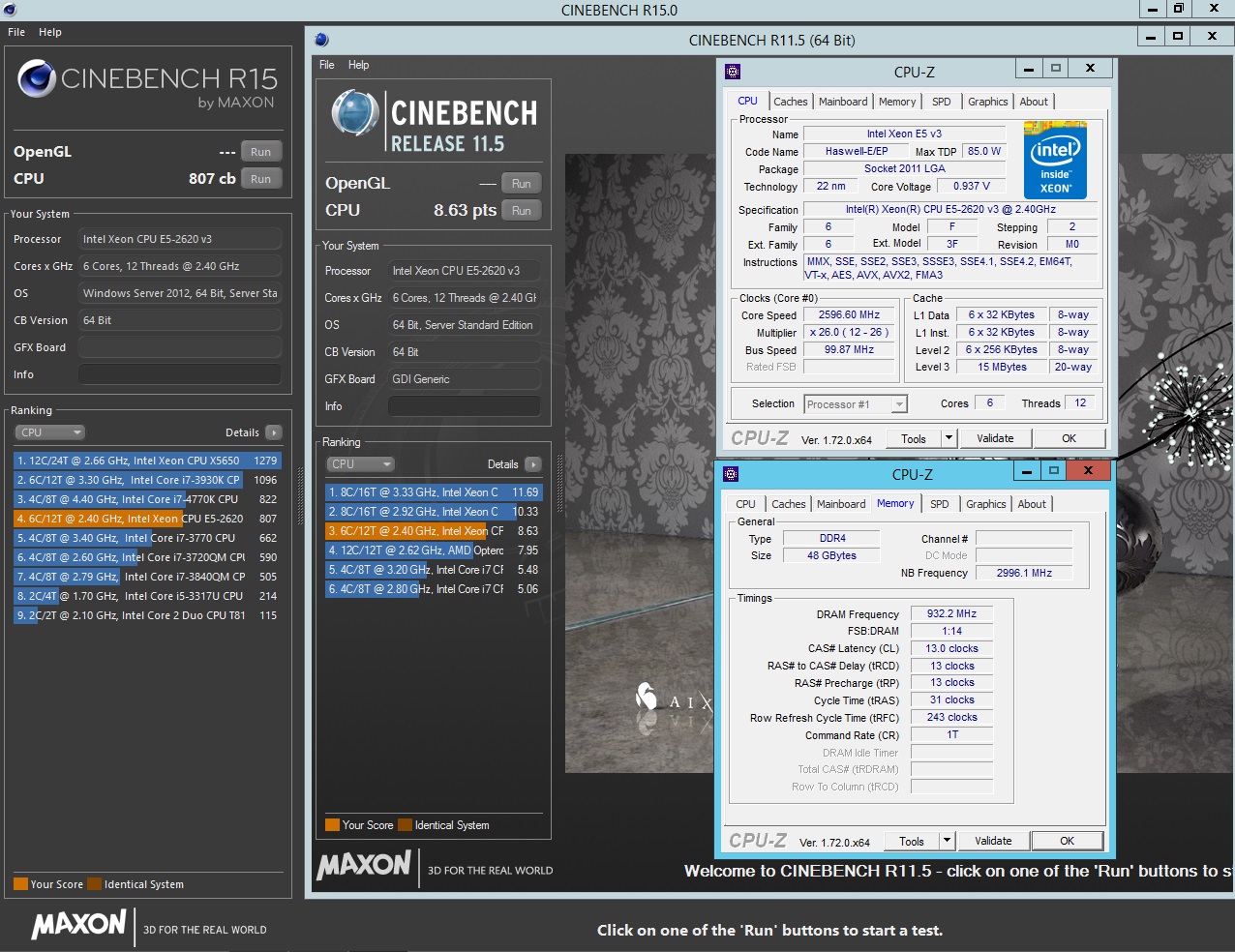1235x952 pixels.
Task: Click MAXON logo in Cinebench R15 footer
Action: pyautogui.click(x=79, y=924)
